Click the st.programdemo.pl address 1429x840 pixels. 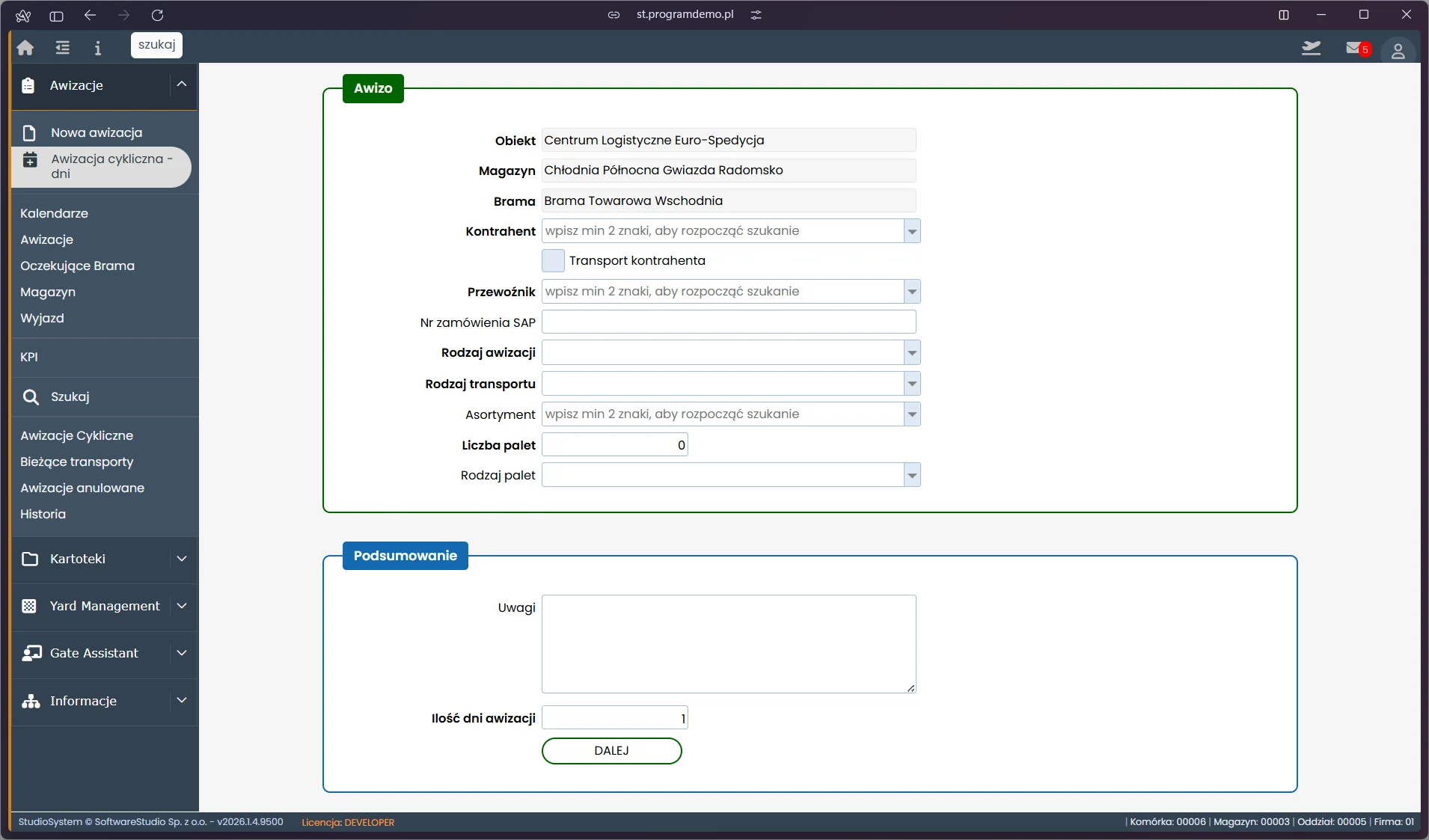coord(685,15)
